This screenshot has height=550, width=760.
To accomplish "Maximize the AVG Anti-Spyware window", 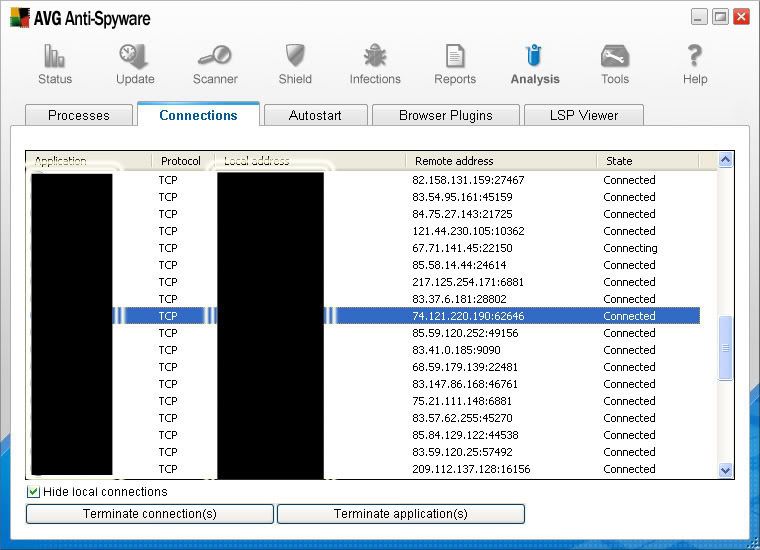I will [720, 17].
